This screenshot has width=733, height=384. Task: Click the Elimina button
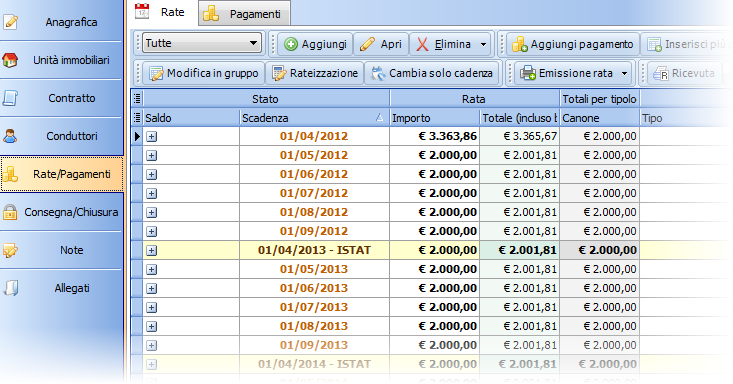[x=444, y=44]
